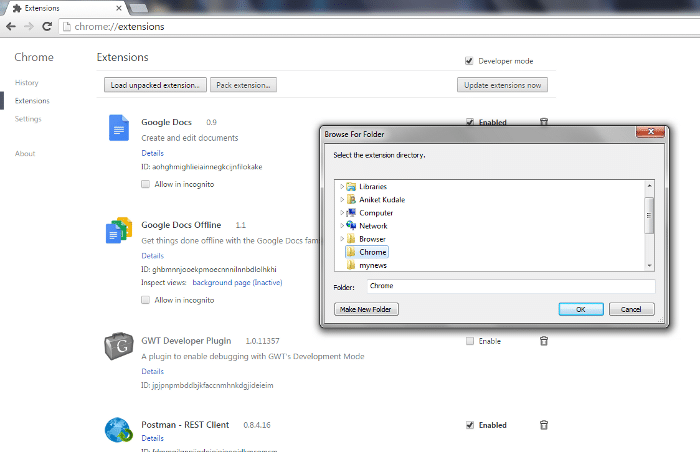Viewport: 700px width, 452px height.
Task: Click the Pack extension button
Action: pyautogui.click(x=243, y=85)
